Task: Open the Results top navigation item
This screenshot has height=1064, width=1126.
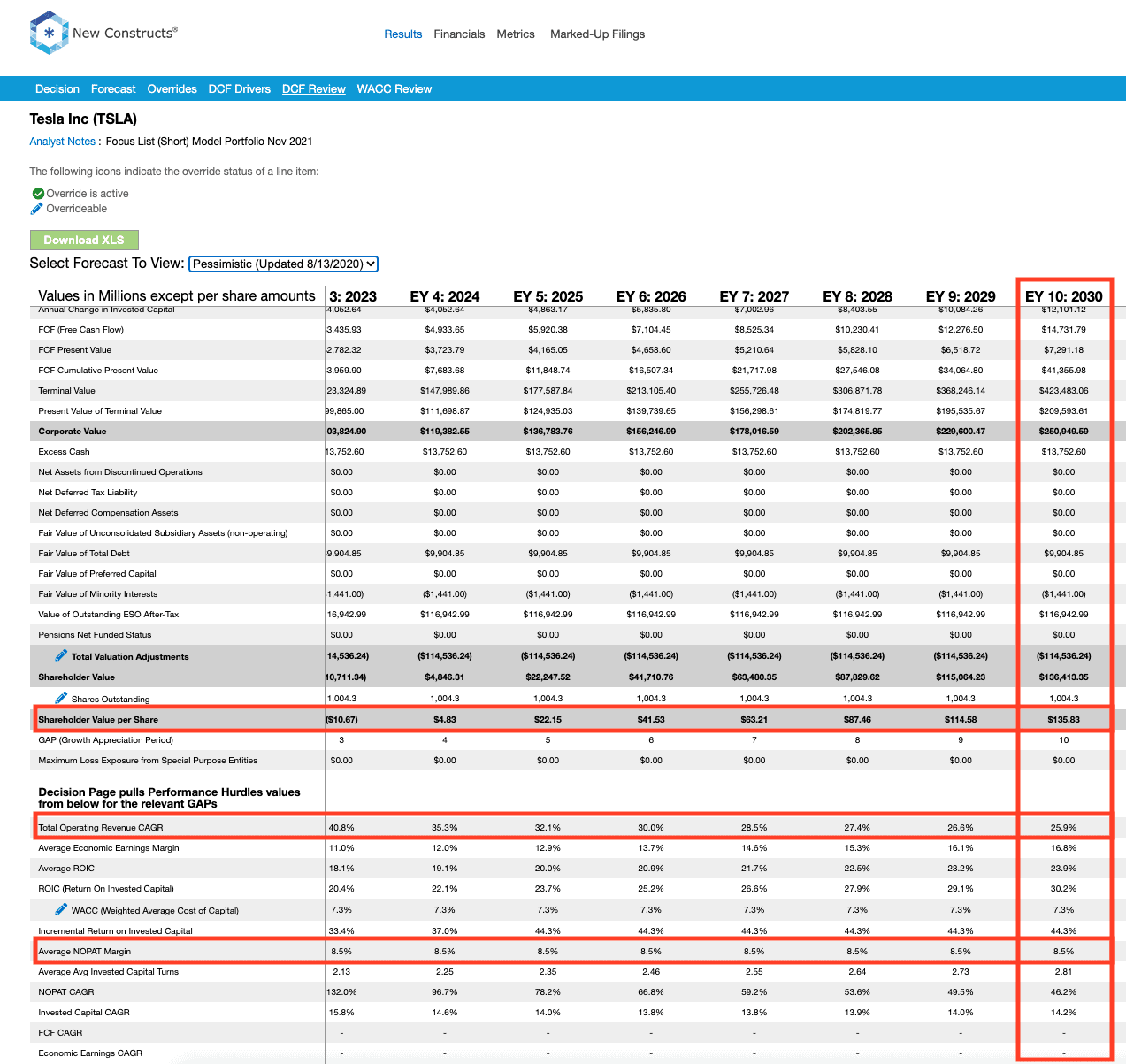Action: 403,34
